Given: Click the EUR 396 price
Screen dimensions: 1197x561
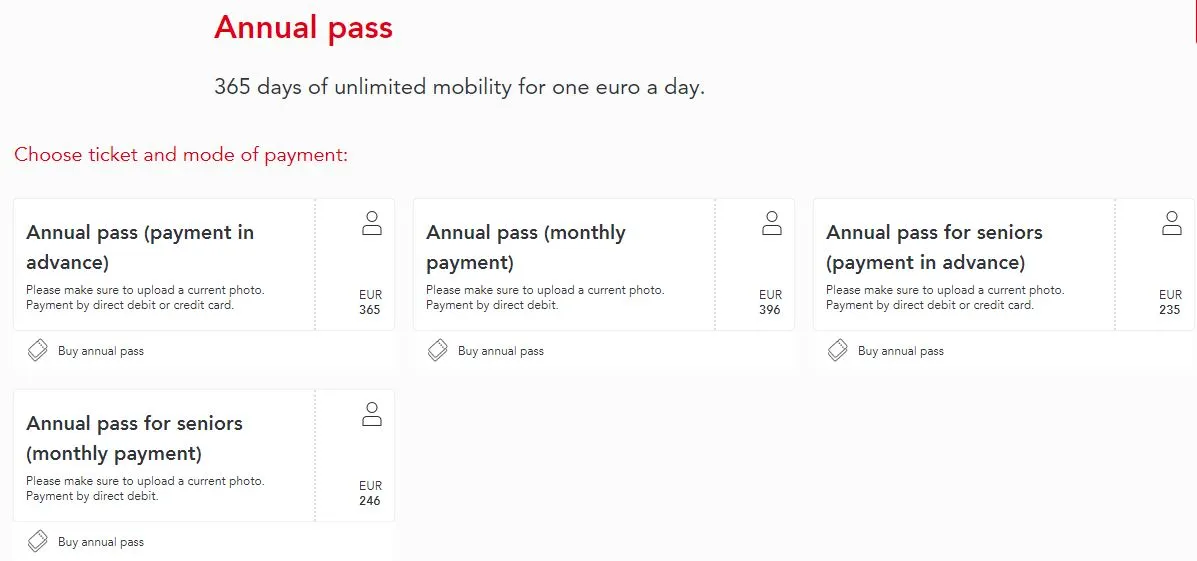Looking at the screenshot, I should click(x=770, y=302).
